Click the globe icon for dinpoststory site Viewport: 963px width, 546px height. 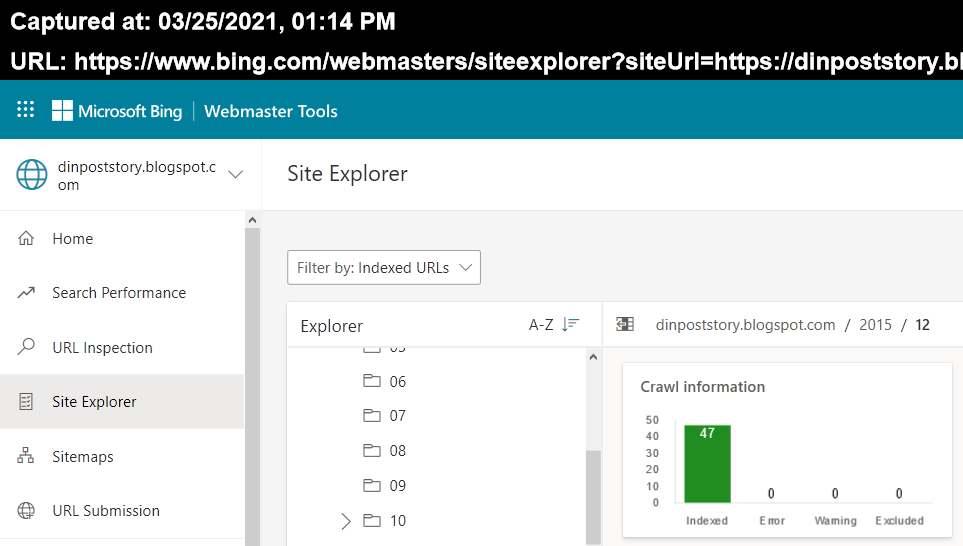32,174
